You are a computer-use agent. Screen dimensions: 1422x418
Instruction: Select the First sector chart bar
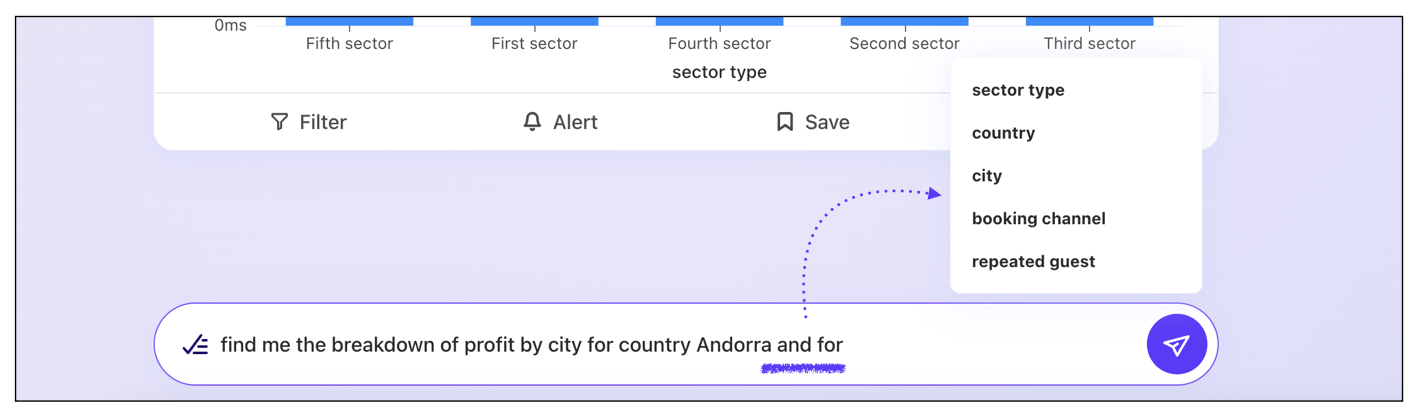tap(534, 21)
